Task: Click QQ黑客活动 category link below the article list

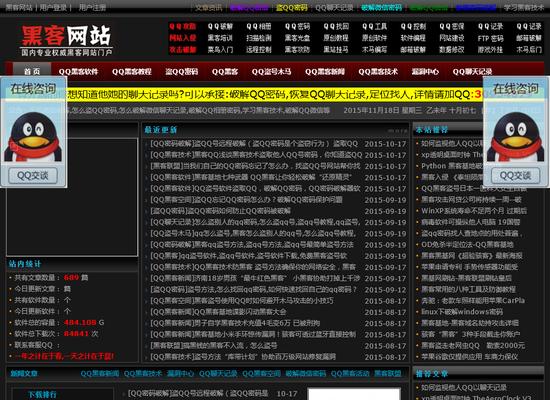Action: point(350,374)
